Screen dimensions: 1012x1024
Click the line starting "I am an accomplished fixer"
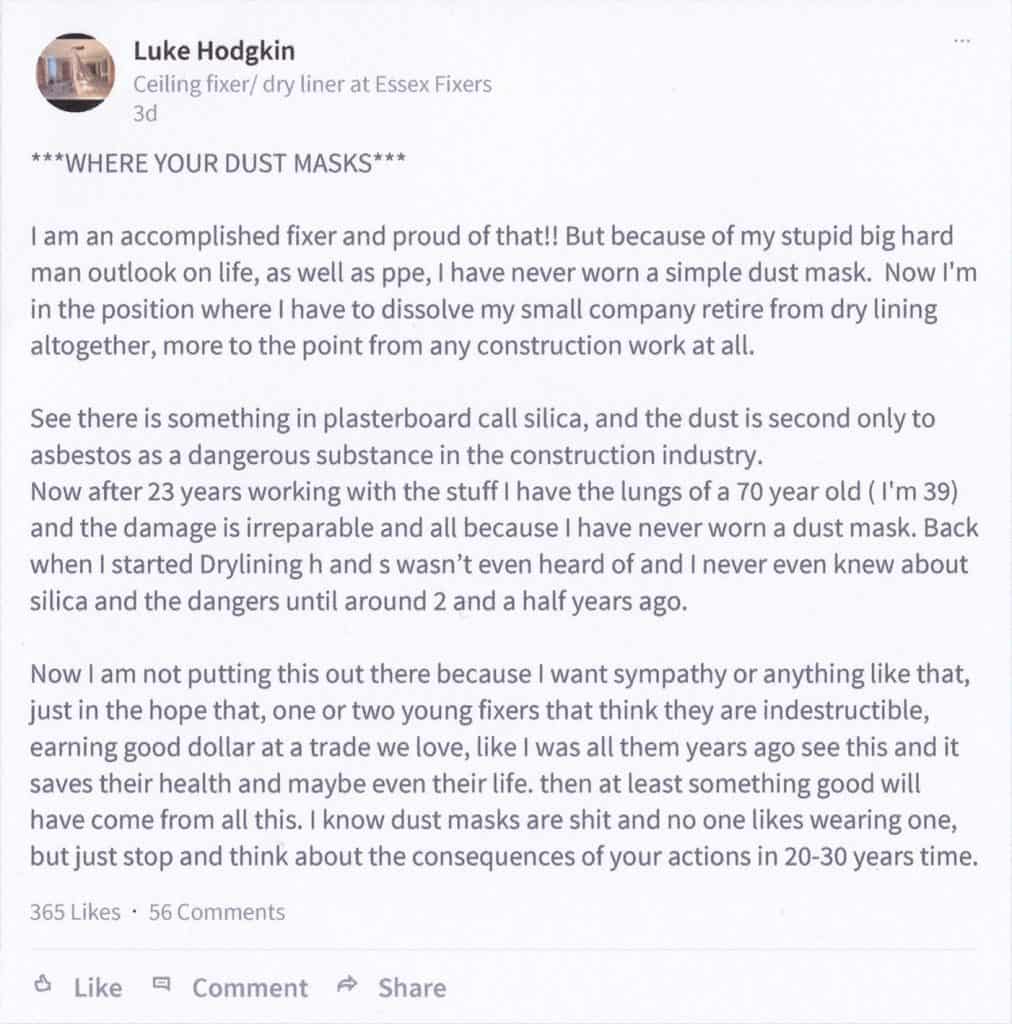pyautogui.click(x=491, y=238)
